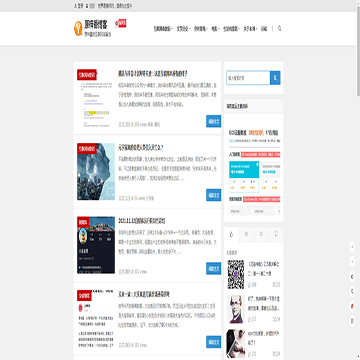Click the third floating round button

(352, 277)
